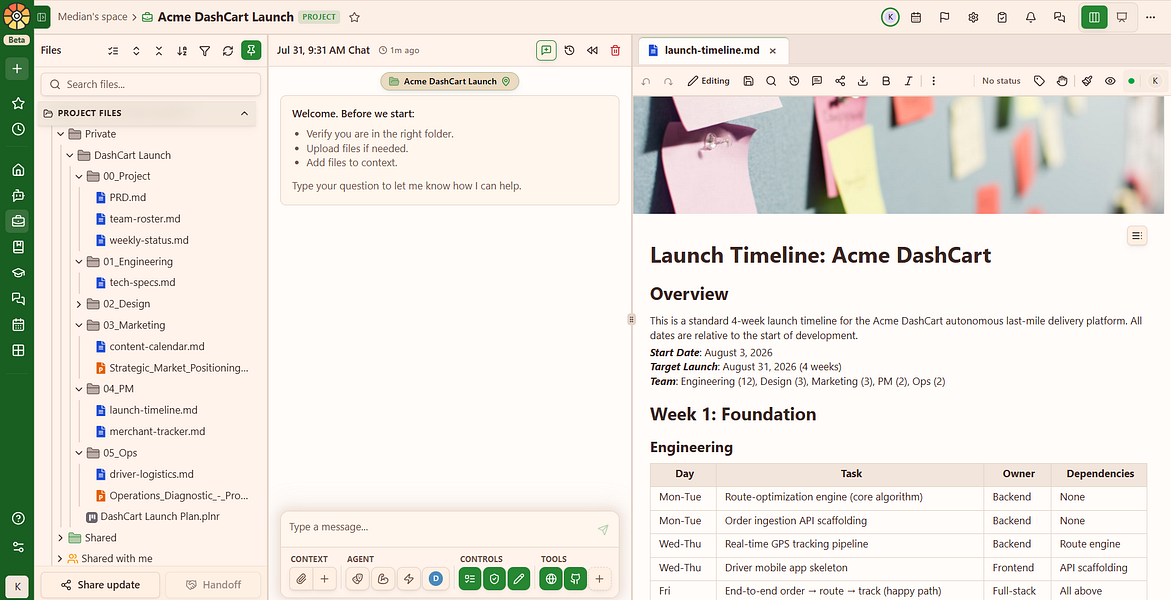This screenshot has width=1171, height=600.
Task: Open document comments icon in editor toolbar
Action: (x=817, y=81)
